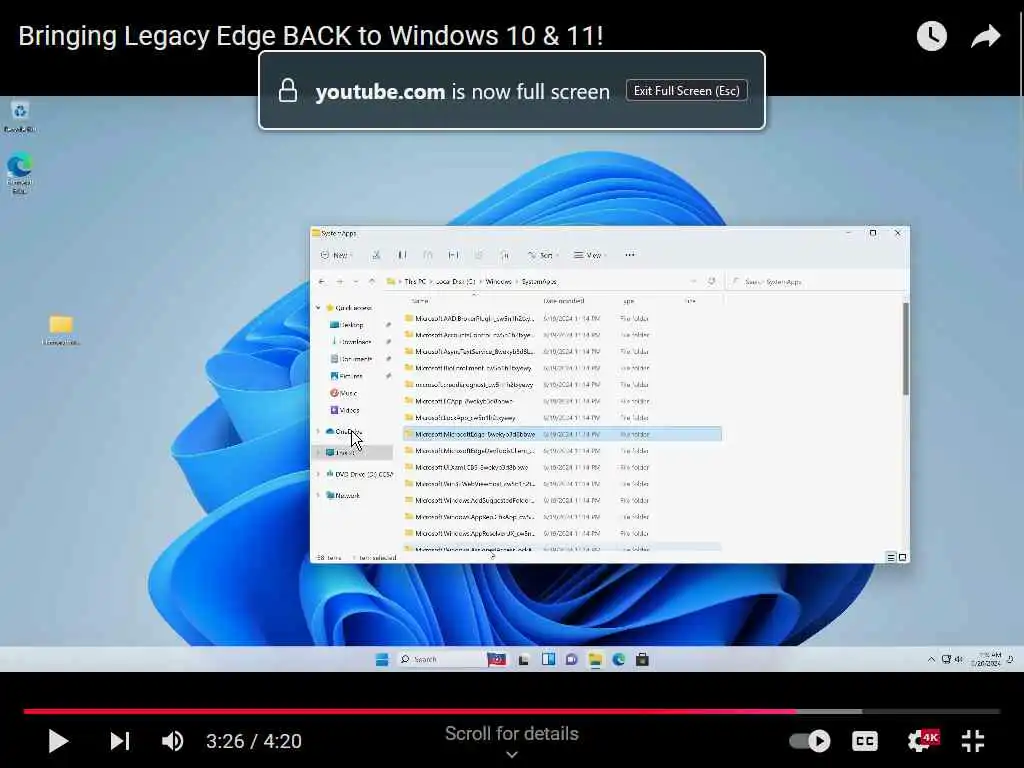Screen dimensions: 1024x768
Task: Skip to the next video
Action: point(120,741)
